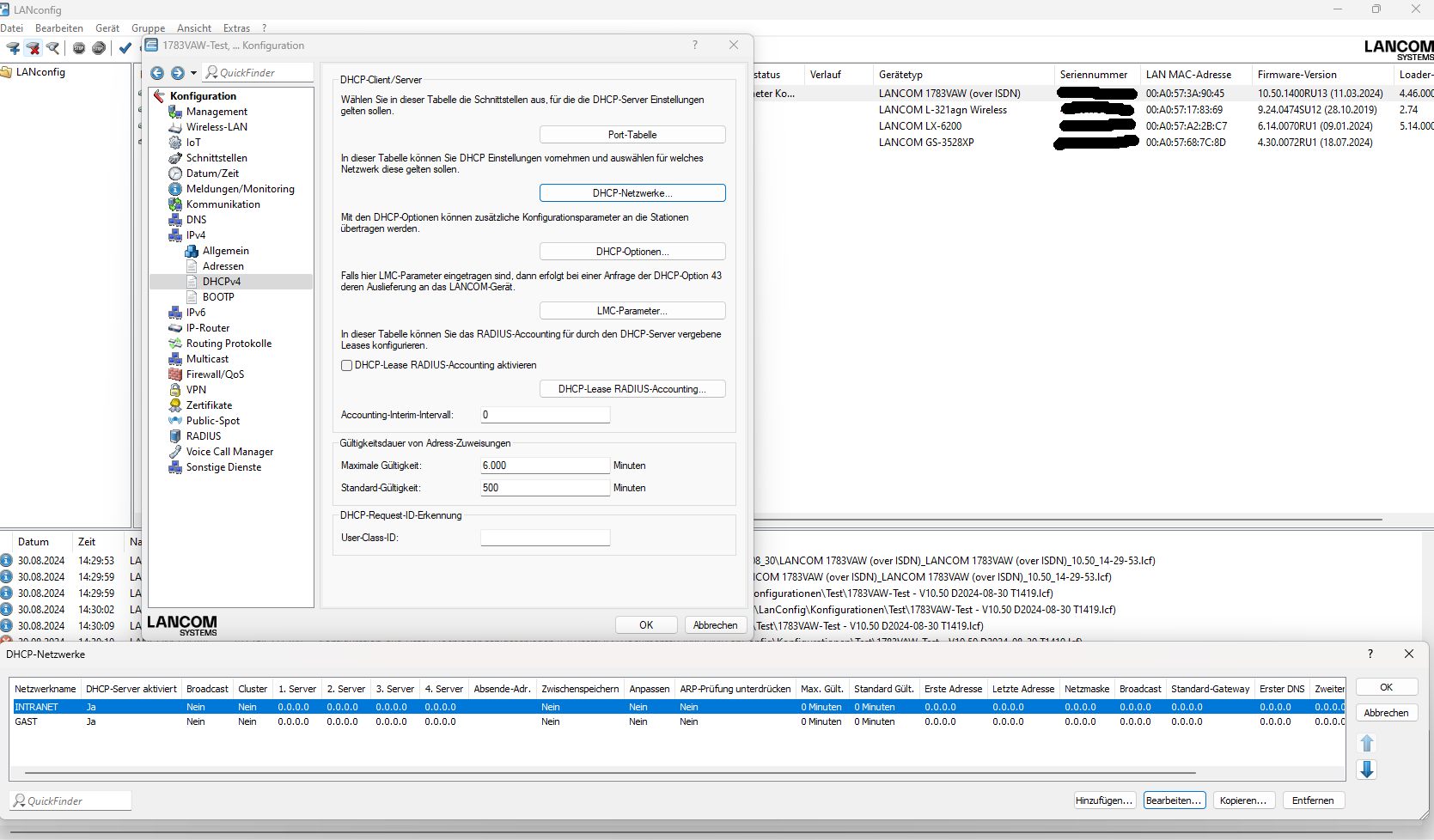The image size is (1434, 840).
Task: Click the delete device icon with red X
Action: (33, 48)
